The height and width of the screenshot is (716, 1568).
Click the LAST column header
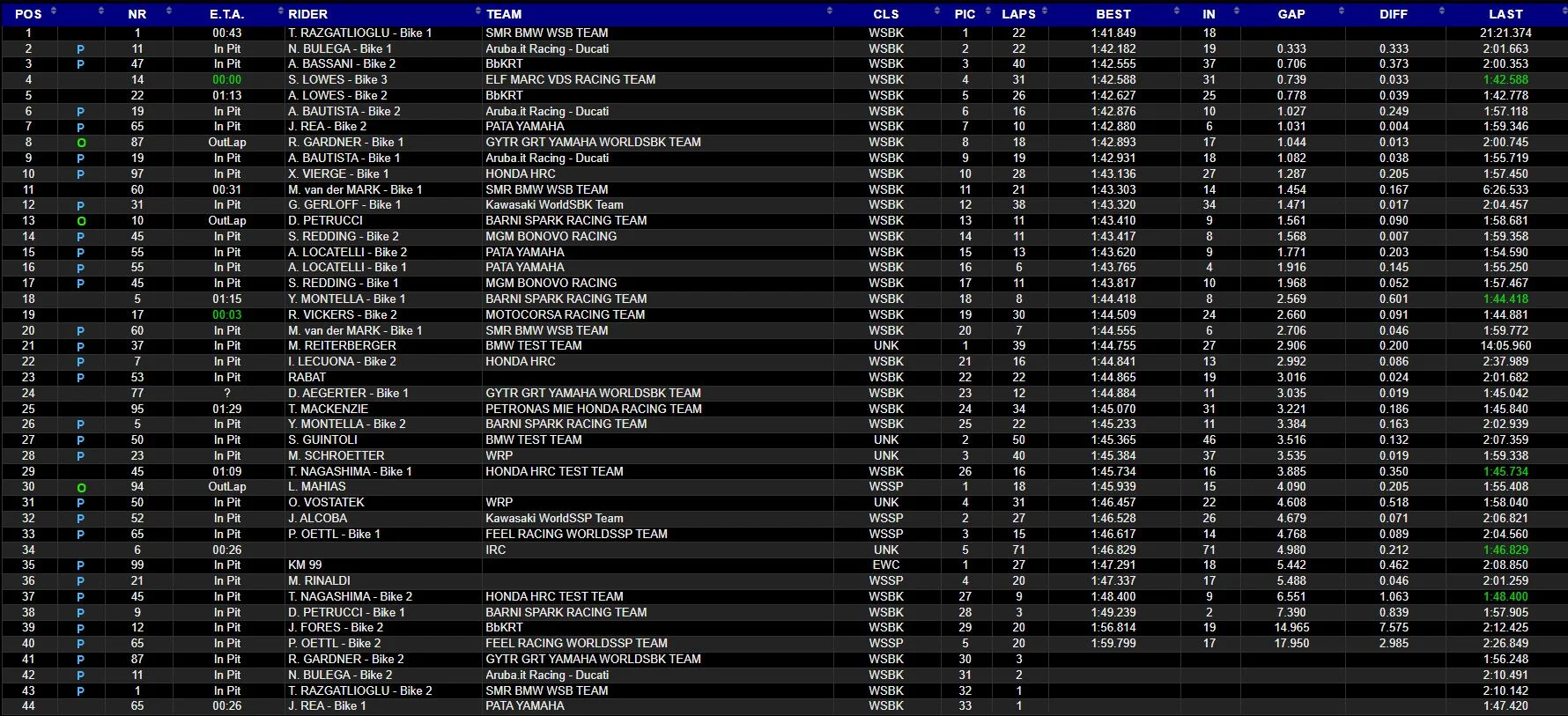(x=1505, y=14)
